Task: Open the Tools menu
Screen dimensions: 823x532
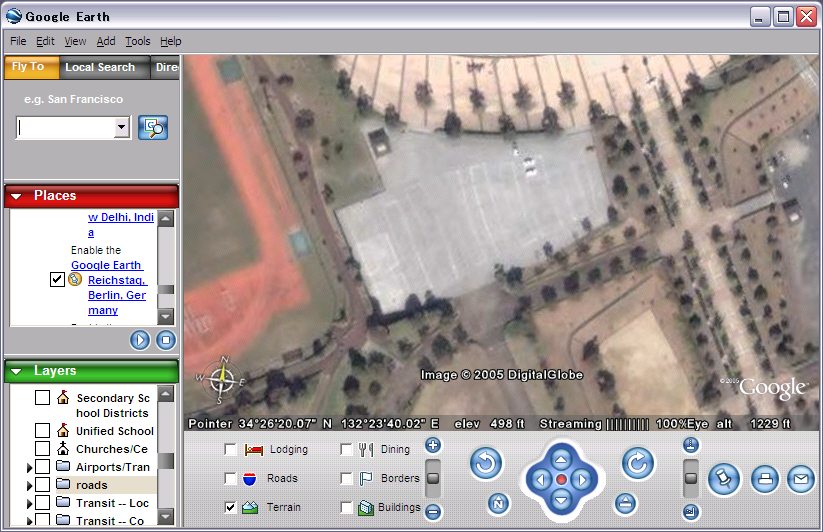Action: click(x=137, y=41)
